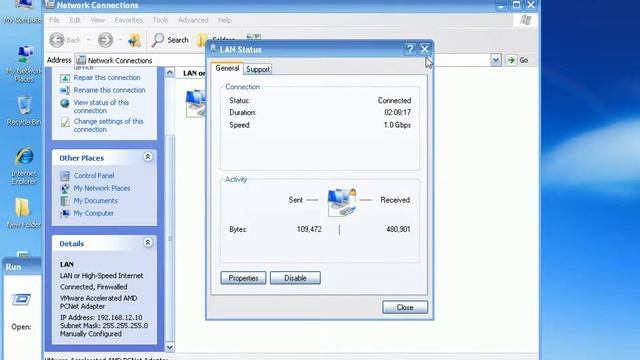Click the Control Panel sidebar icon

click(x=65, y=176)
